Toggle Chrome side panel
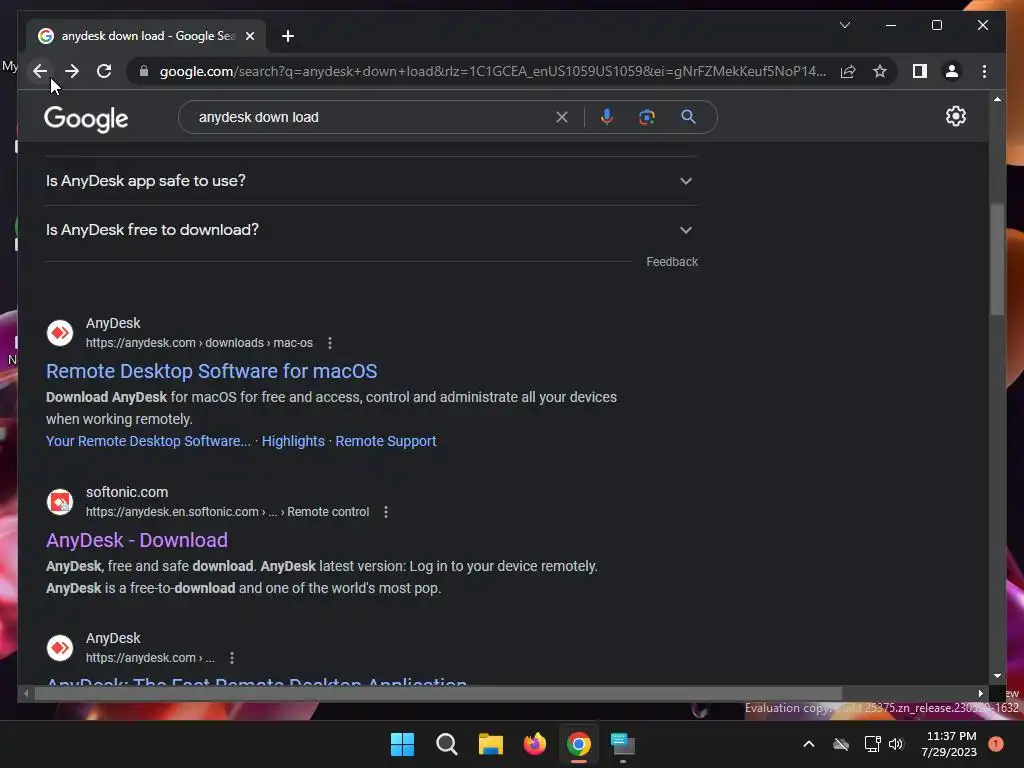This screenshot has width=1024, height=768. (920, 71)
